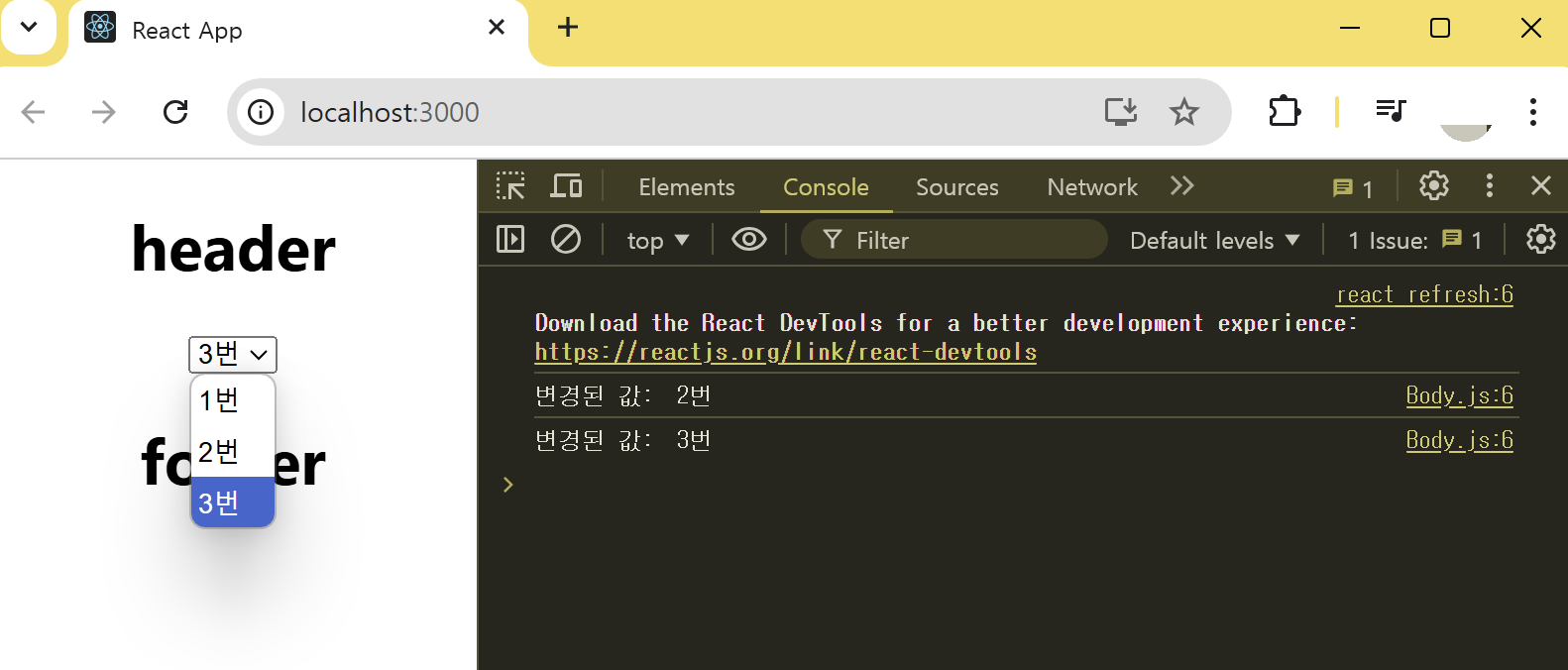1568x670 pixels.
Task: Reload the localhost page
Action: (175, 112)
